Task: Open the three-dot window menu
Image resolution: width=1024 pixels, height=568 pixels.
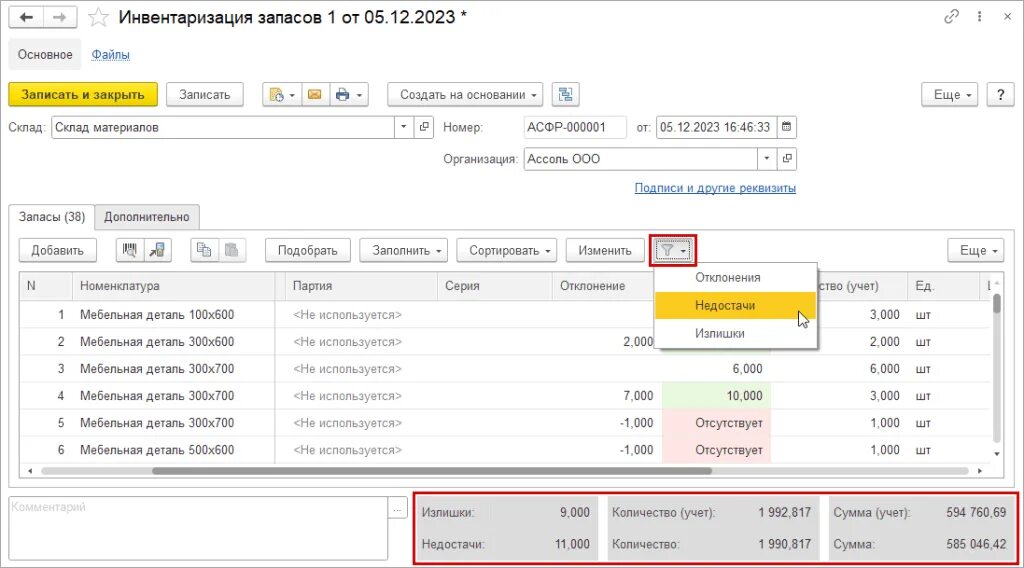Action: (980, 17)
